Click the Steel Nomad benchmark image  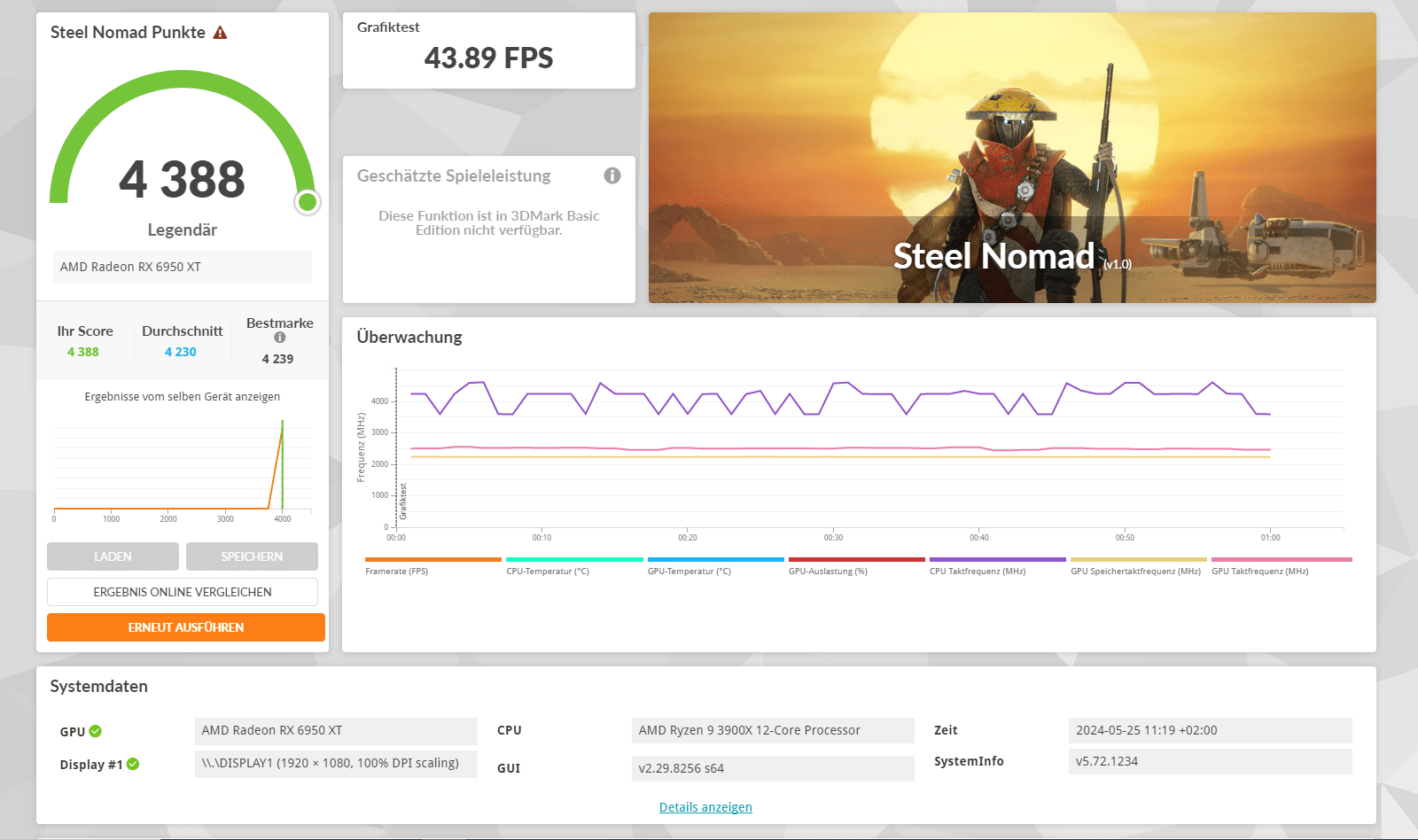pyautogui.click(x=1012, y=158)
